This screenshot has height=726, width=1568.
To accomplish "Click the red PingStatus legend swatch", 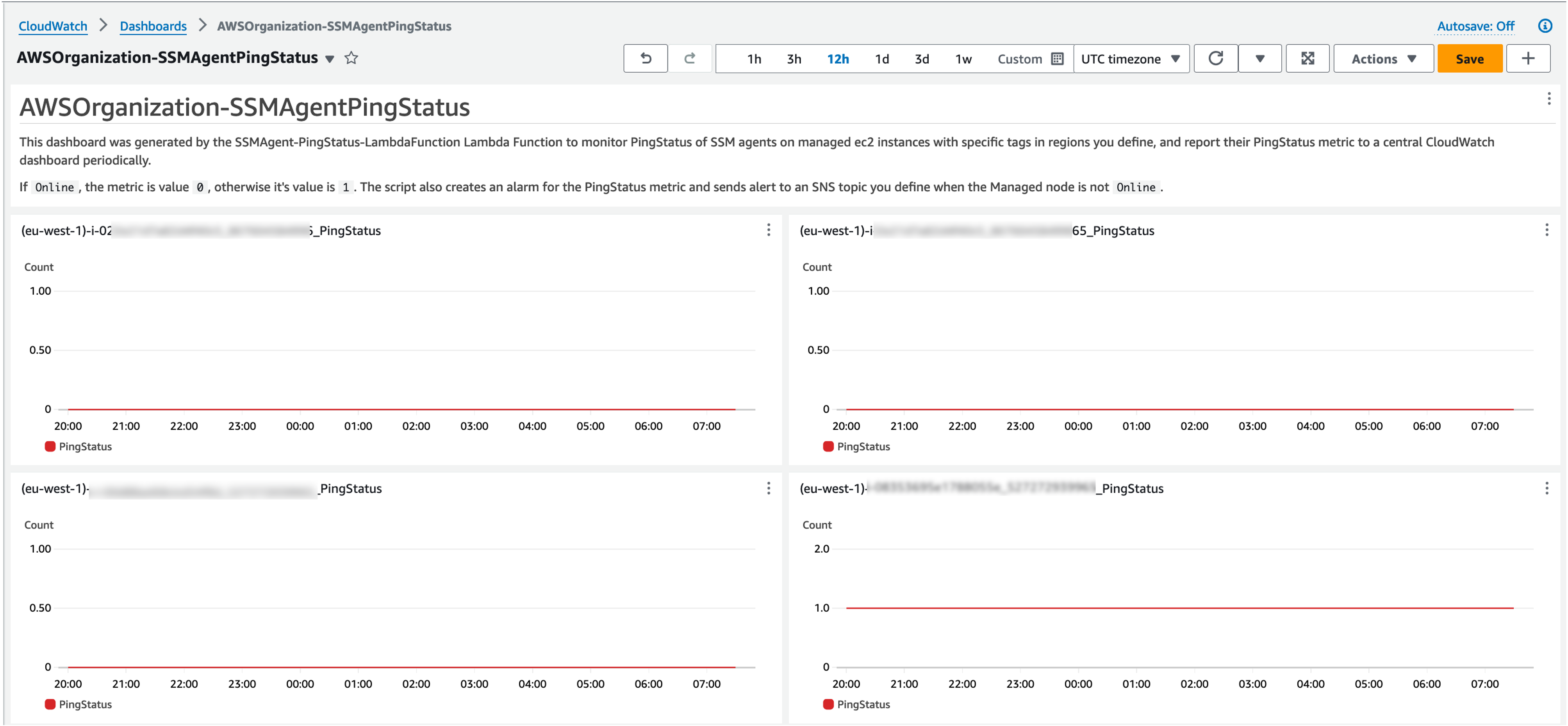I will (50, 446).
